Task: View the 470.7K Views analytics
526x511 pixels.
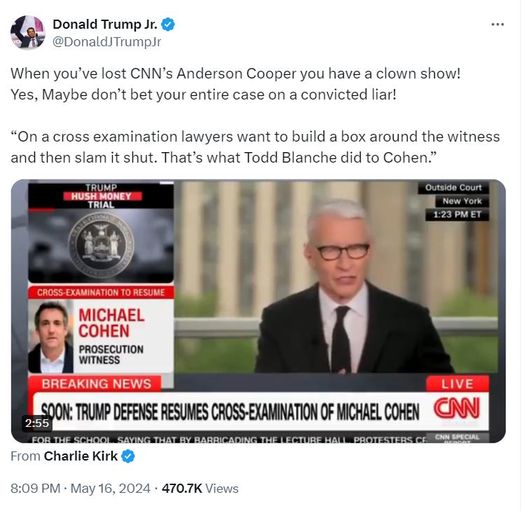Action: tap(200, 489)
